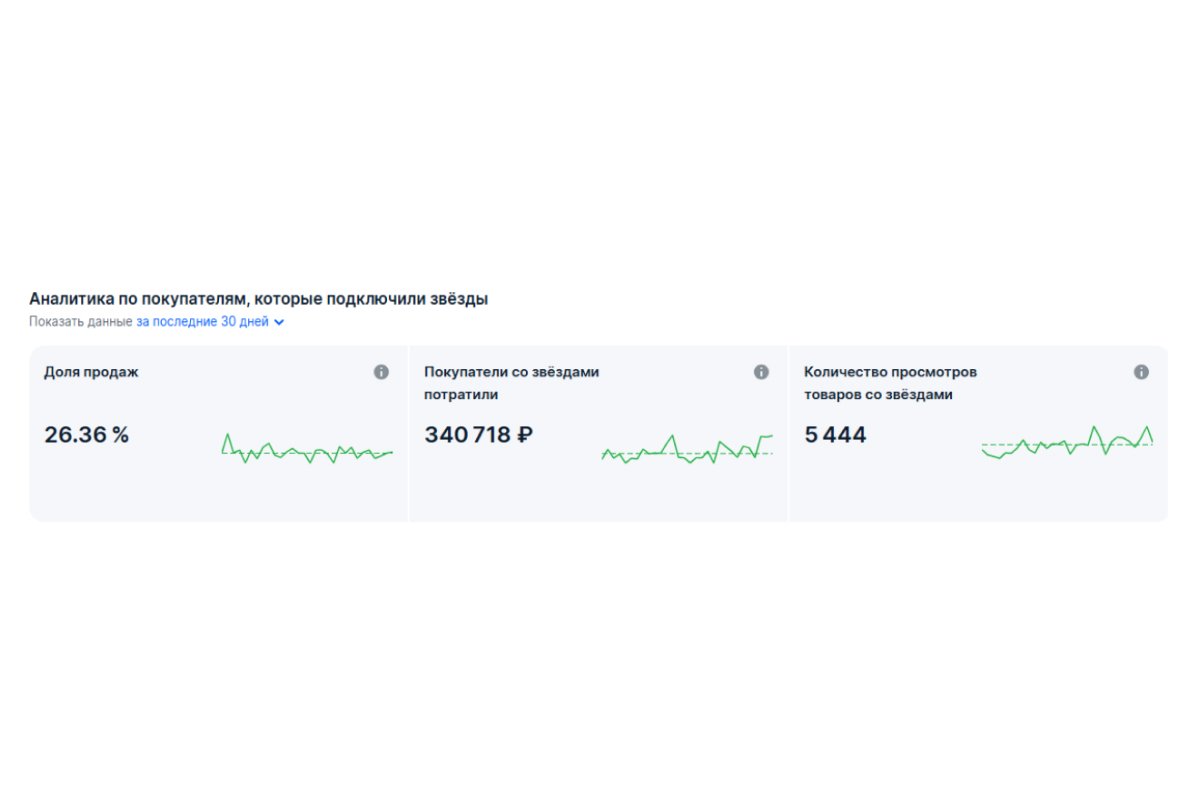Click the 5 444 views count

[x=835, y=435]
